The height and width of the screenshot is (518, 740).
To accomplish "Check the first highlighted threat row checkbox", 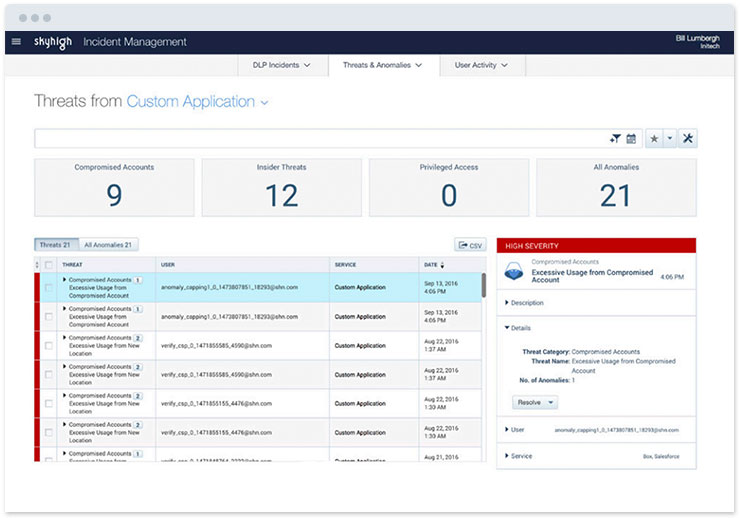I will (x=48, y=287).
